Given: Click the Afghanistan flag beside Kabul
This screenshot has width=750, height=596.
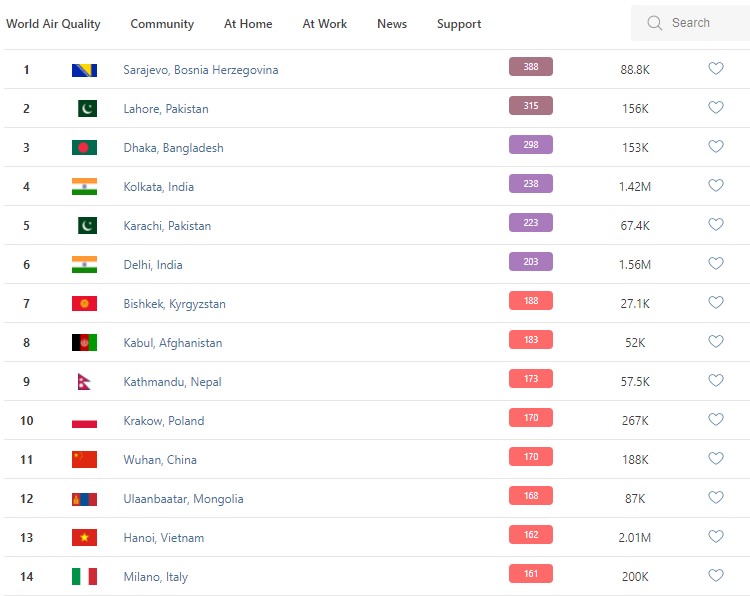Looking at the screenshot, I should [x=84, y=343].
